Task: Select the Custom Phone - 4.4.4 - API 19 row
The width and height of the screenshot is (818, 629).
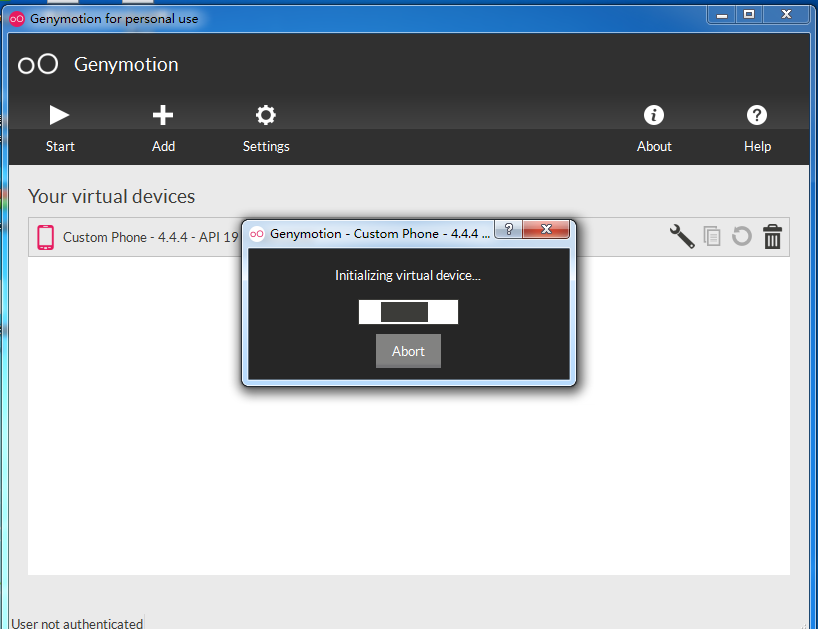Action: (408, 237)
